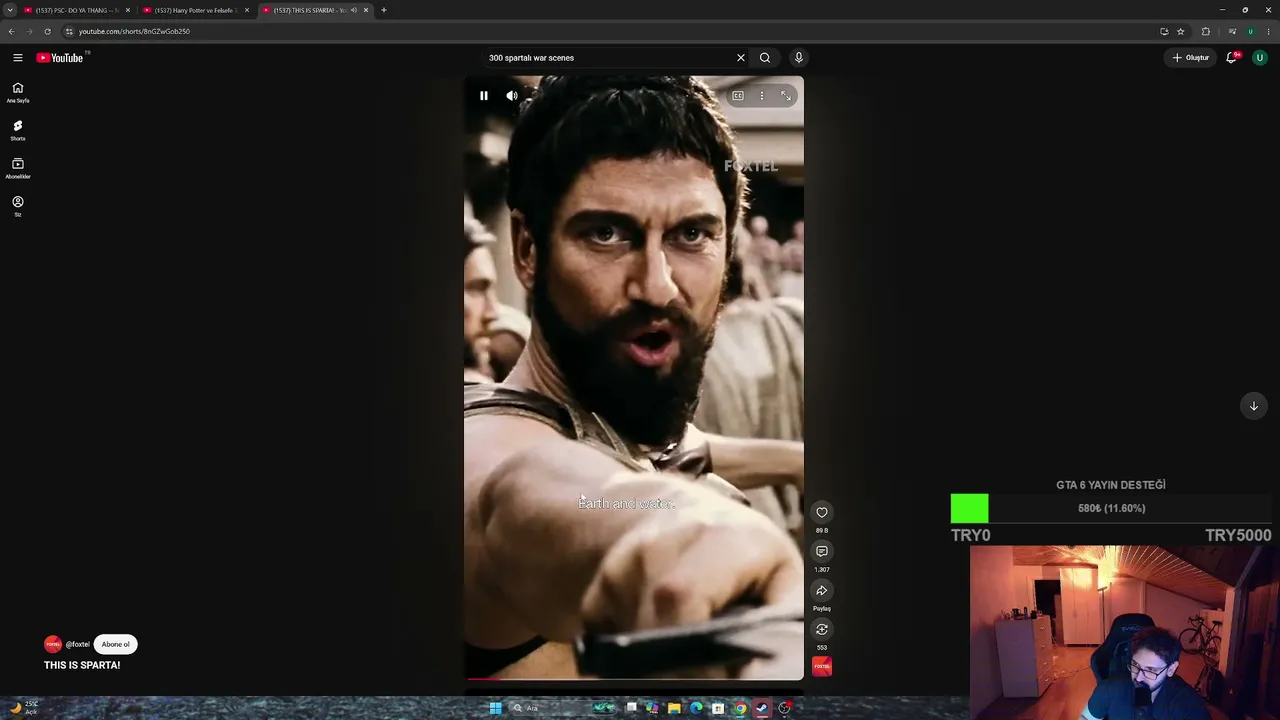Open the Chrome three-dot menu
Image resolution: width=1280 pixels, height=720 pixels.
click(x=1268, y=31)
